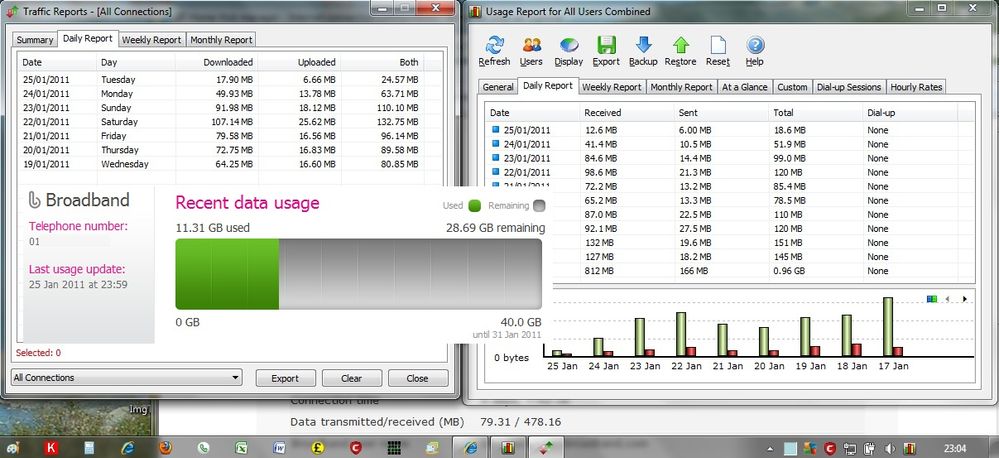Open Weekly Report tab in Usage Report
Screen dimensions: 999x458
click(x=612, y=87)
